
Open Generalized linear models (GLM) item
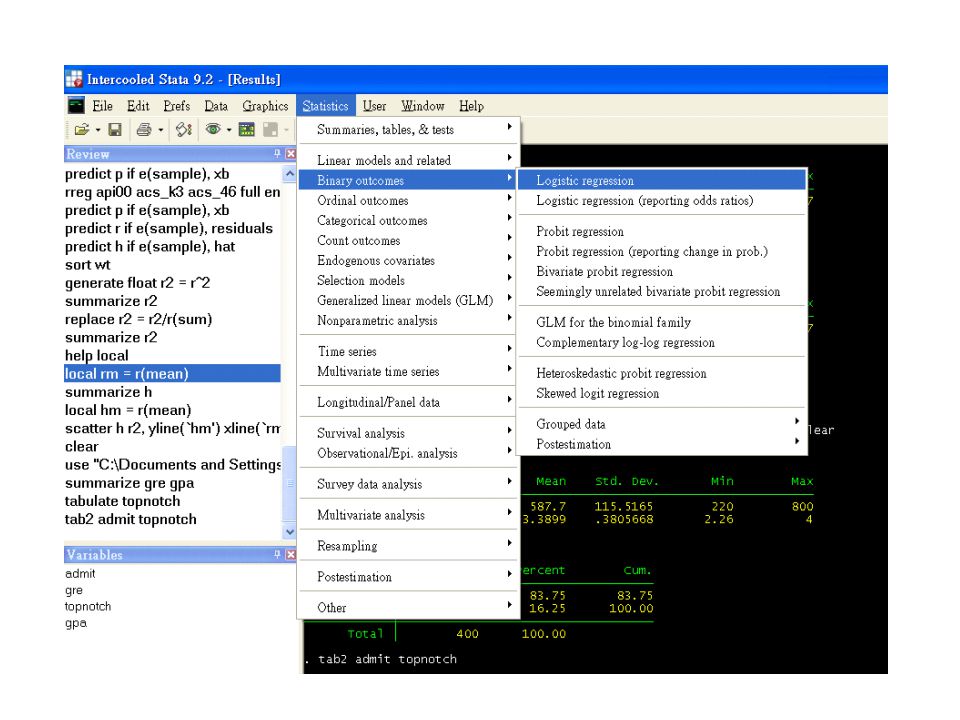pyautogui.click(x=409, y=301)
